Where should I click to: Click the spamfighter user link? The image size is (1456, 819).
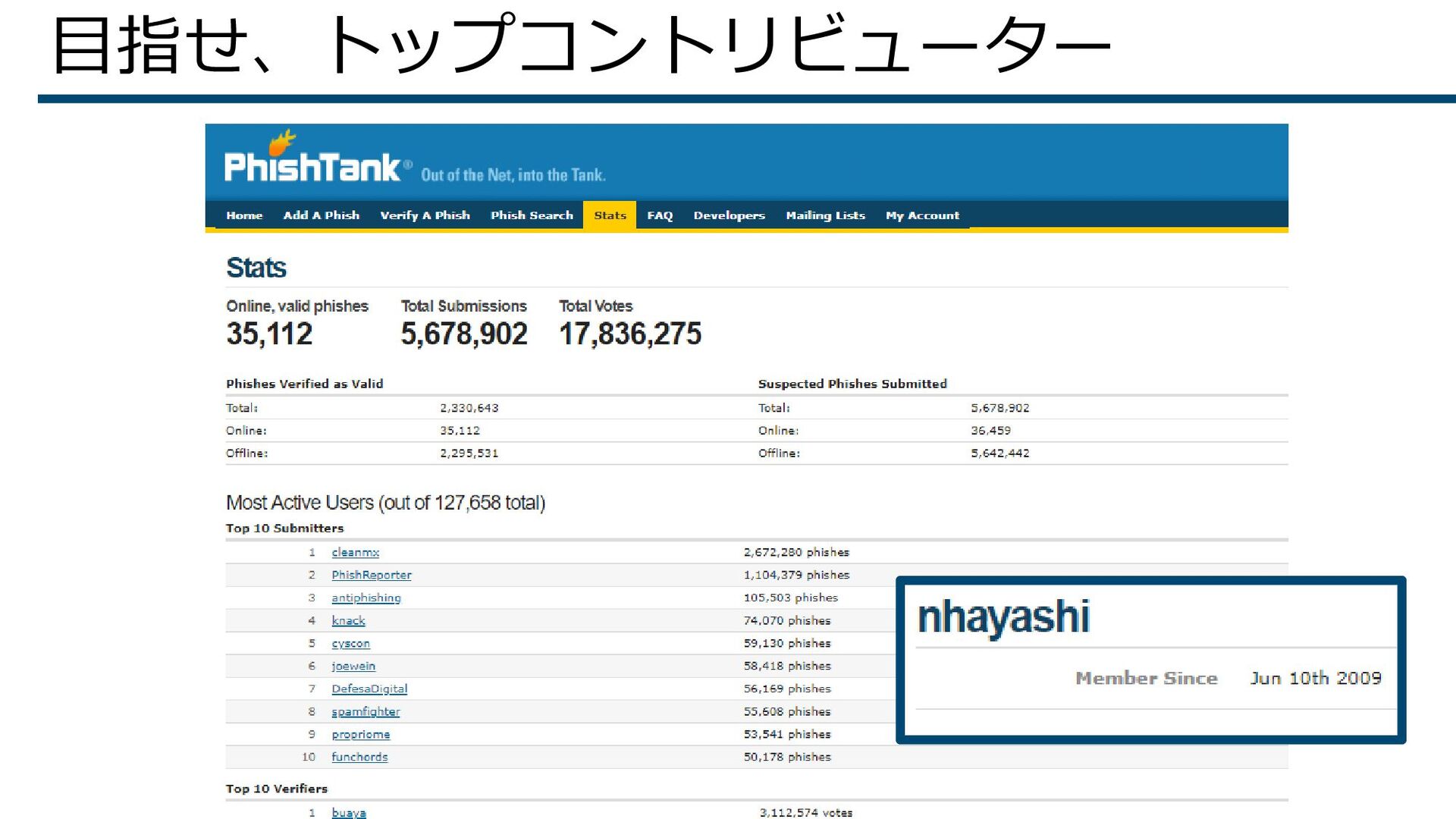pos(365,712)
